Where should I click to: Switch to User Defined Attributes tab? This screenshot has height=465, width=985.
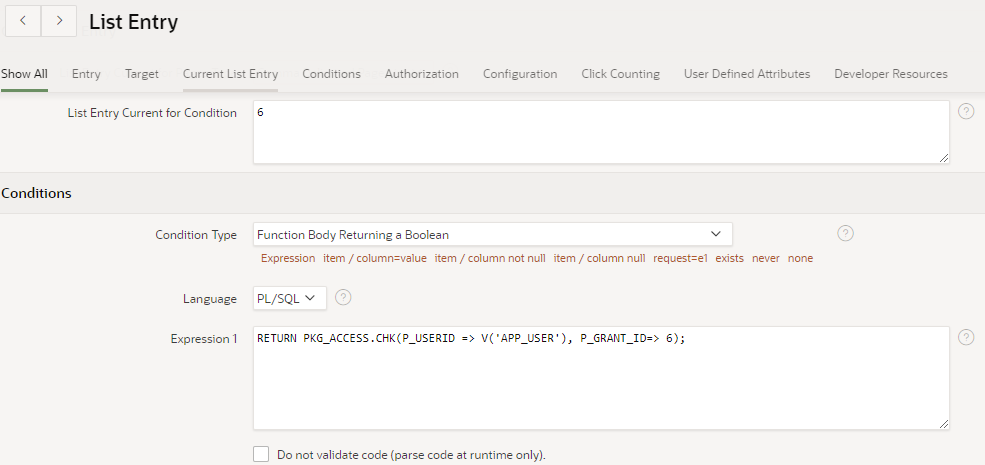(747, 74)
